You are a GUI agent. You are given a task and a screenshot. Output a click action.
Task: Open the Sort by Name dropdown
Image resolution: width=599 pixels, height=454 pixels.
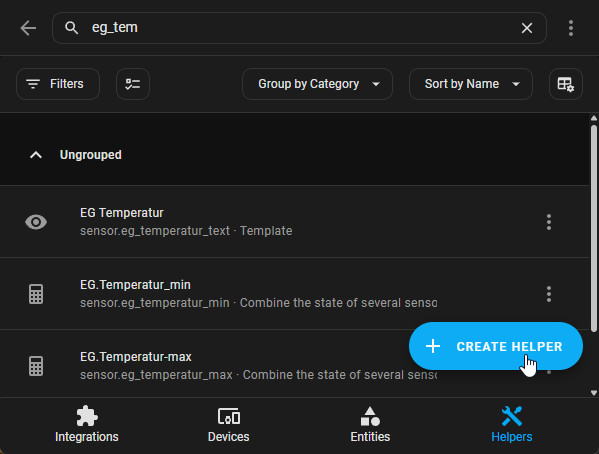(x=471, y=84)
